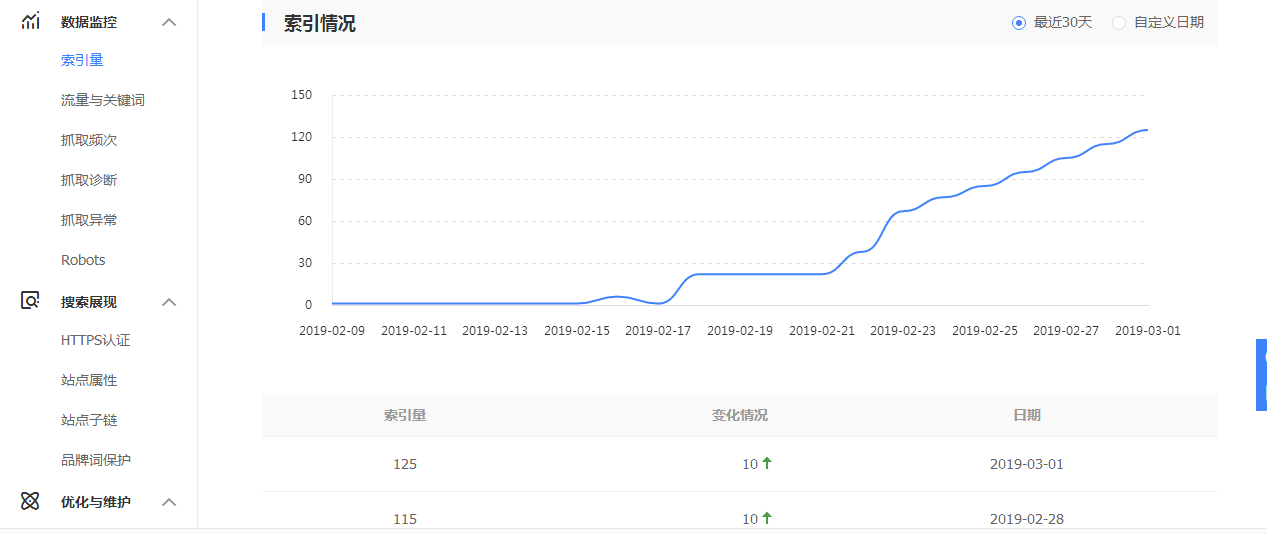This screenshot has width=1267, height=534.
Task: Click the 搜索展现 magnifier icon
Action: click(x=31, y=300)
